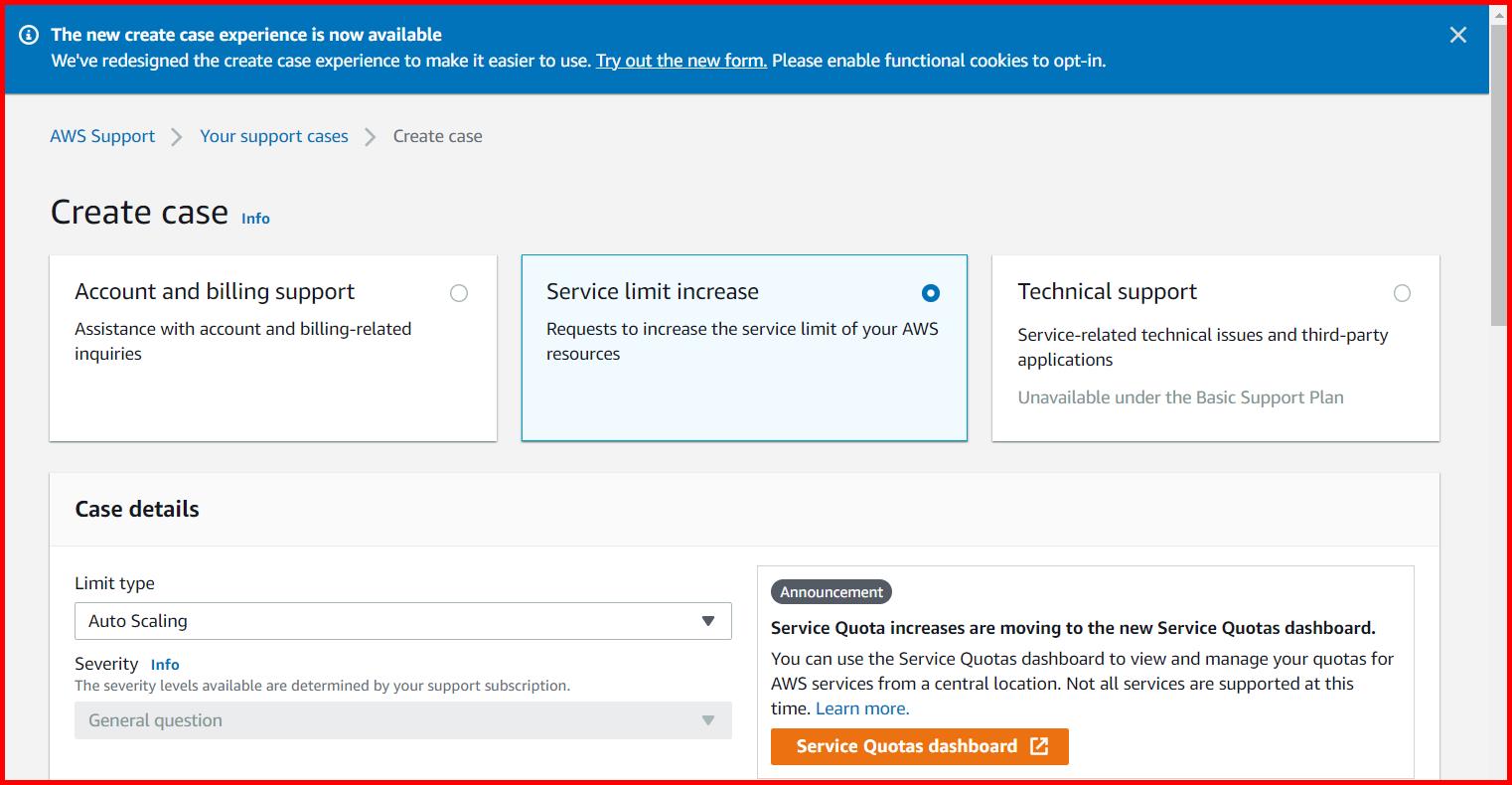The height and width of the screenshot is (785, 1512).
Task: Click Info next to the Severity label
Action: pos(165,664)
